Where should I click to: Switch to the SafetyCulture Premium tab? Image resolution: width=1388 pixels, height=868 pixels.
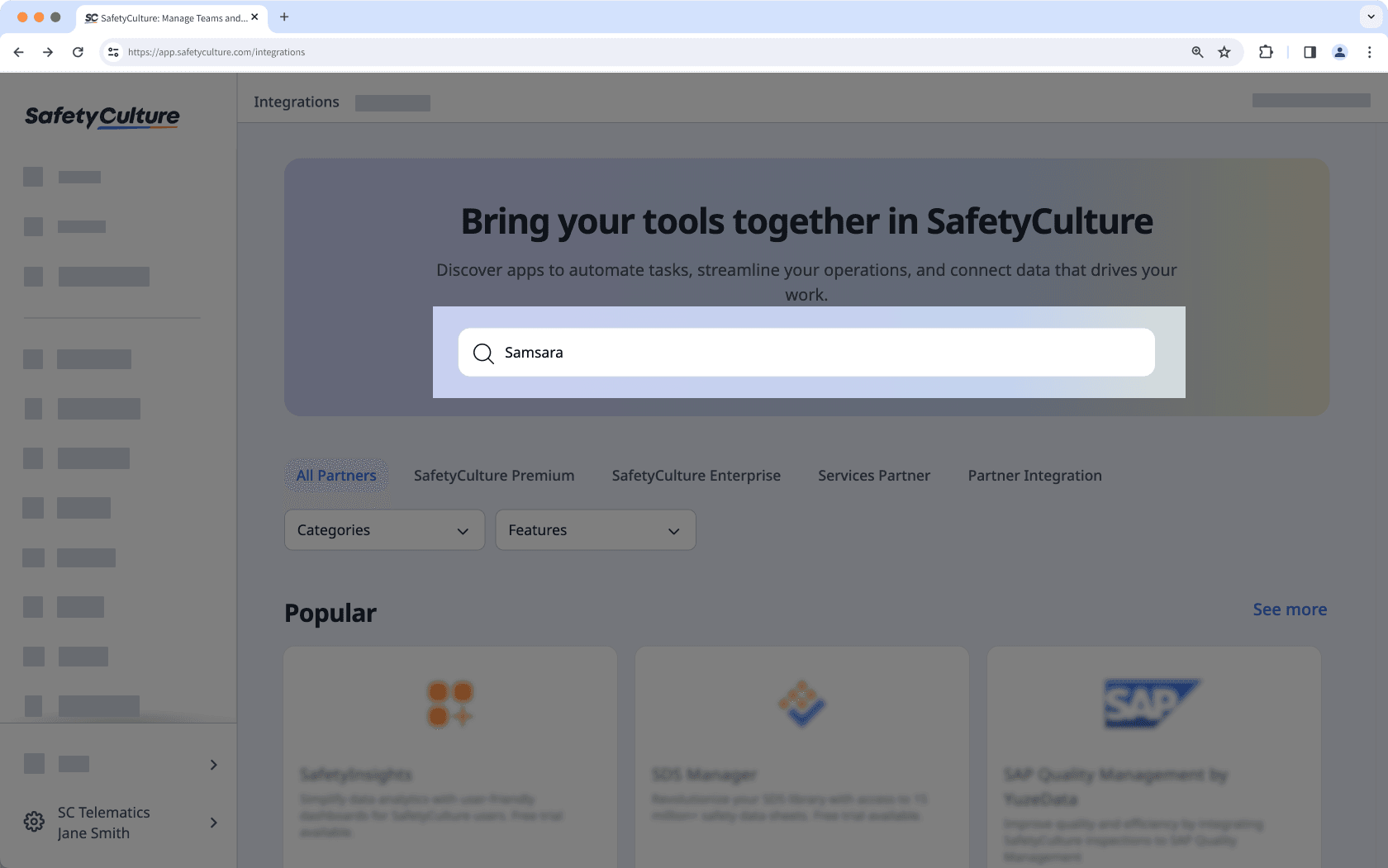click(x=493, y=475)
